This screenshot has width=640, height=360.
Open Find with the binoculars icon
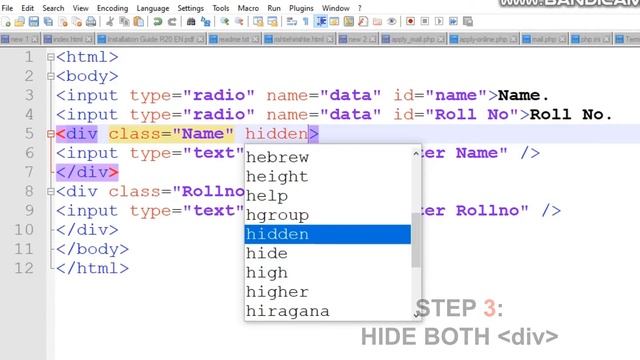[x=191, y=22]
